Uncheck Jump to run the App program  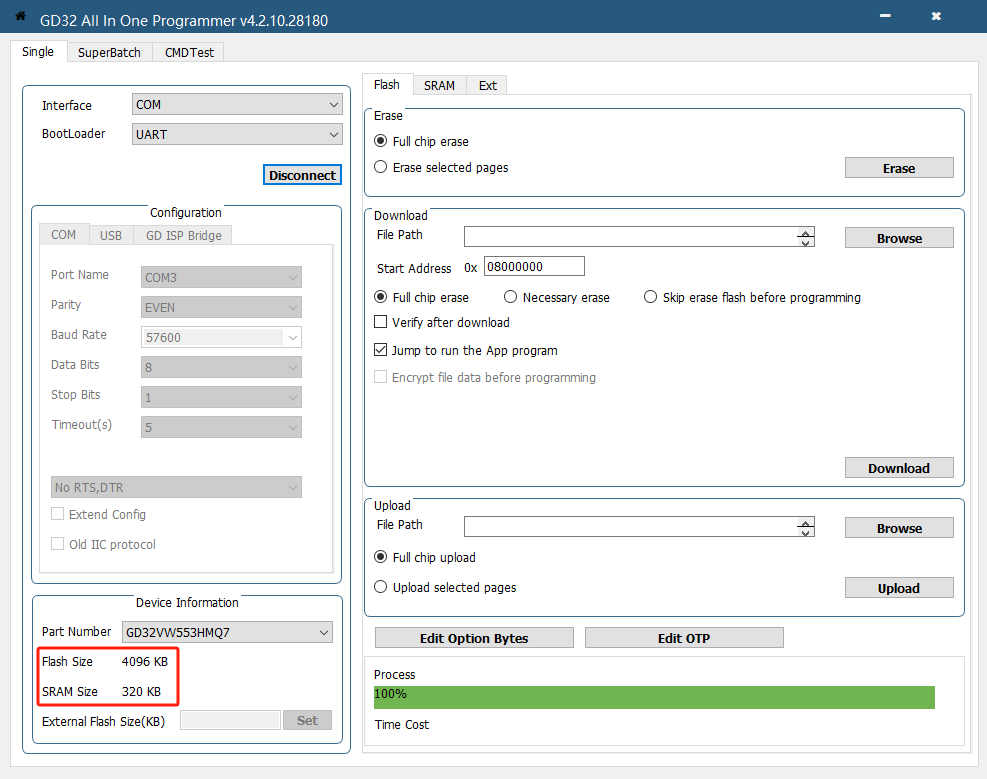tap(380, 351)
